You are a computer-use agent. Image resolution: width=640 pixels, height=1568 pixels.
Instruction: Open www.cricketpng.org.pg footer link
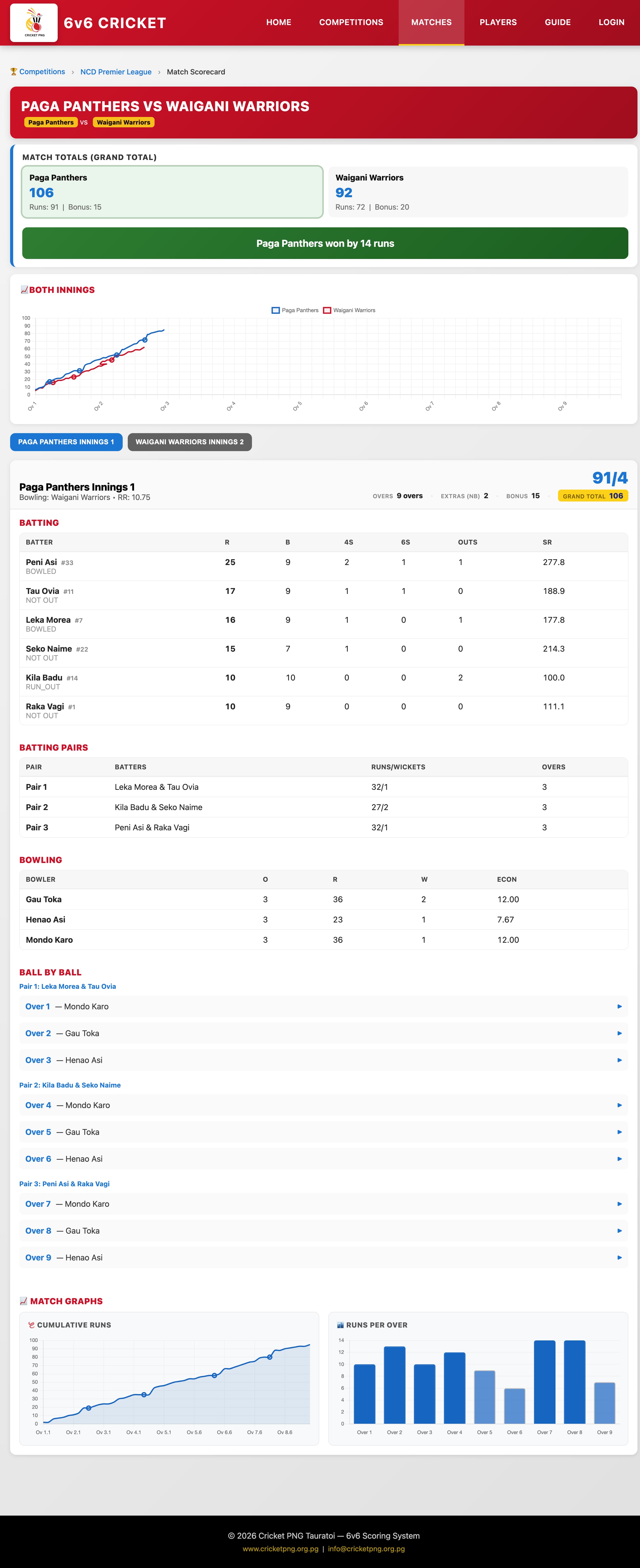click(281, 1549)
